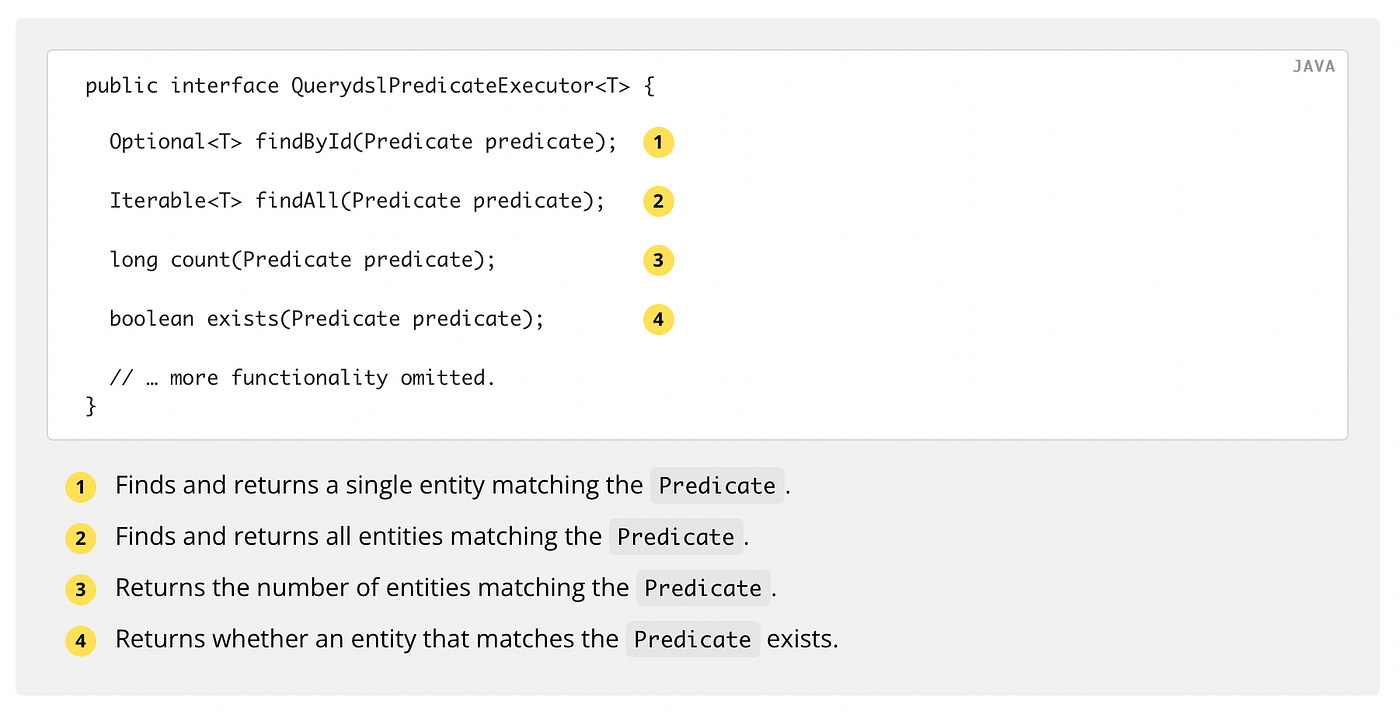Click the count method line in code

pyautogui.click(x=302, y=260)
